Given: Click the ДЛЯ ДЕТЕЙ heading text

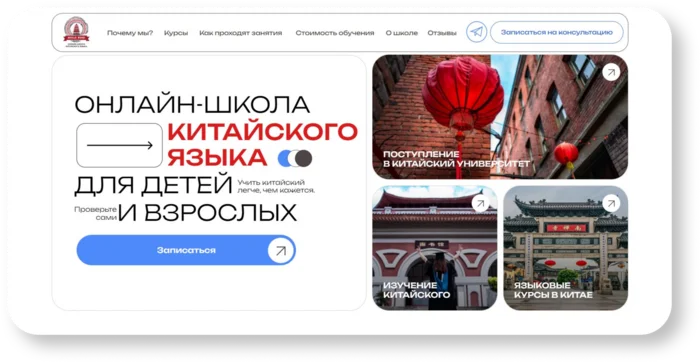Looking at the screenshot, I should pos(153,185).
